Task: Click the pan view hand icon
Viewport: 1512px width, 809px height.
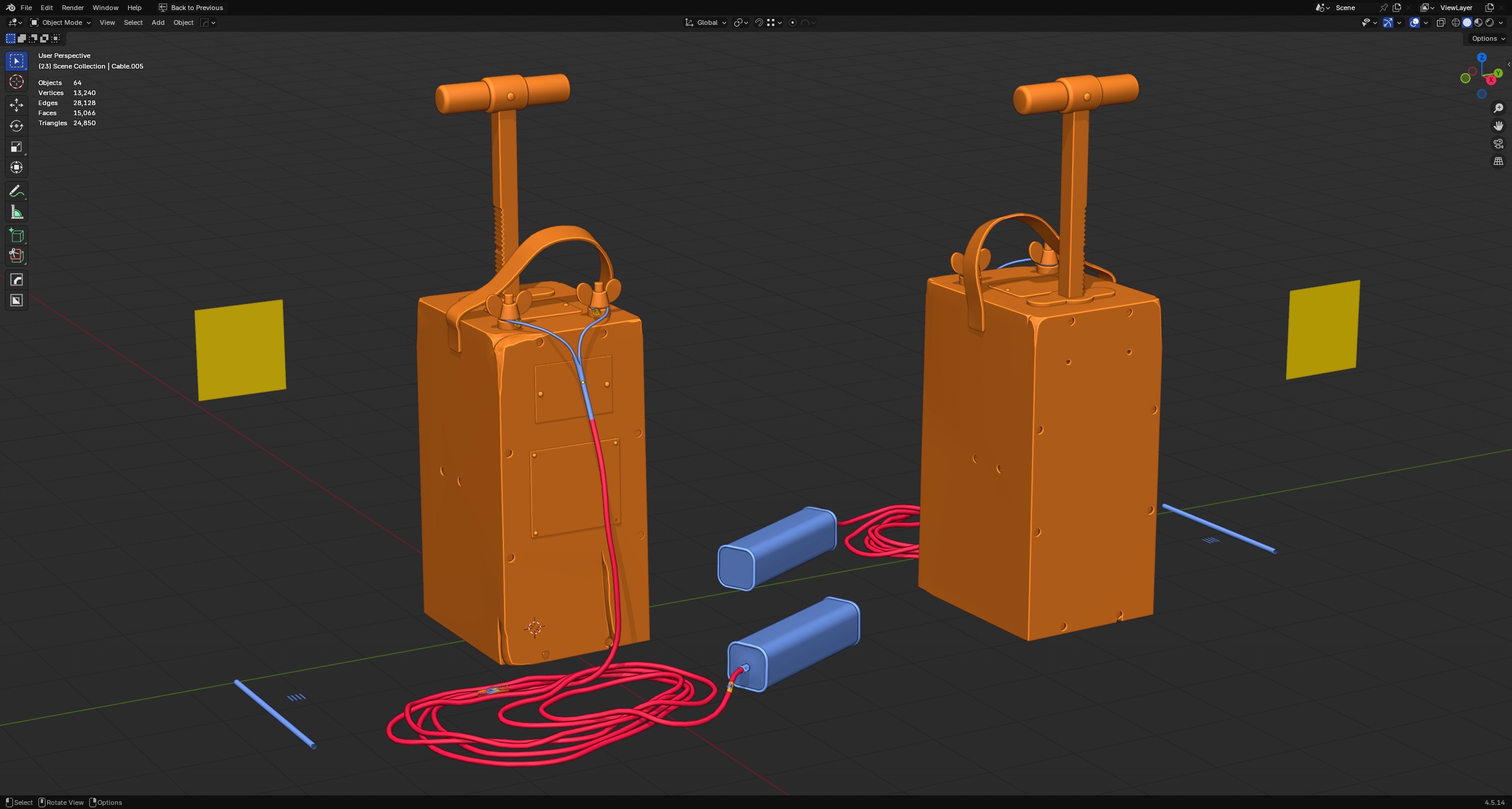Action: (x=1498, y=126)
